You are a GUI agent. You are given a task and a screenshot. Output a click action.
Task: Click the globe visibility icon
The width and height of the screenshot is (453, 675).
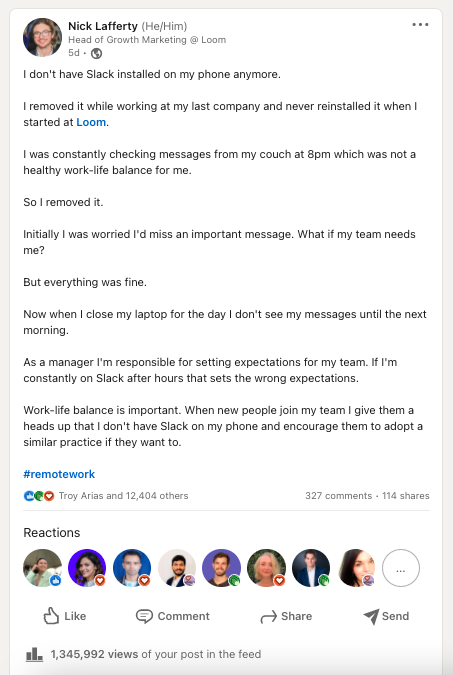(x=96, y=53)
